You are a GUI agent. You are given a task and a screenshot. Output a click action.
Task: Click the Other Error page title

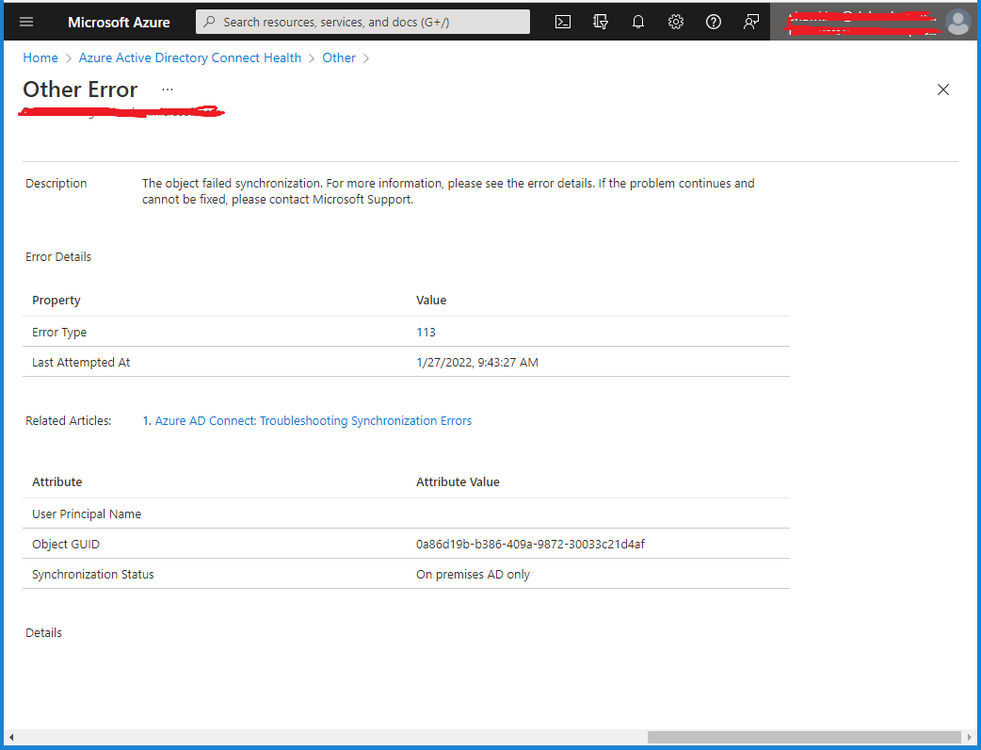click(80, 89)
